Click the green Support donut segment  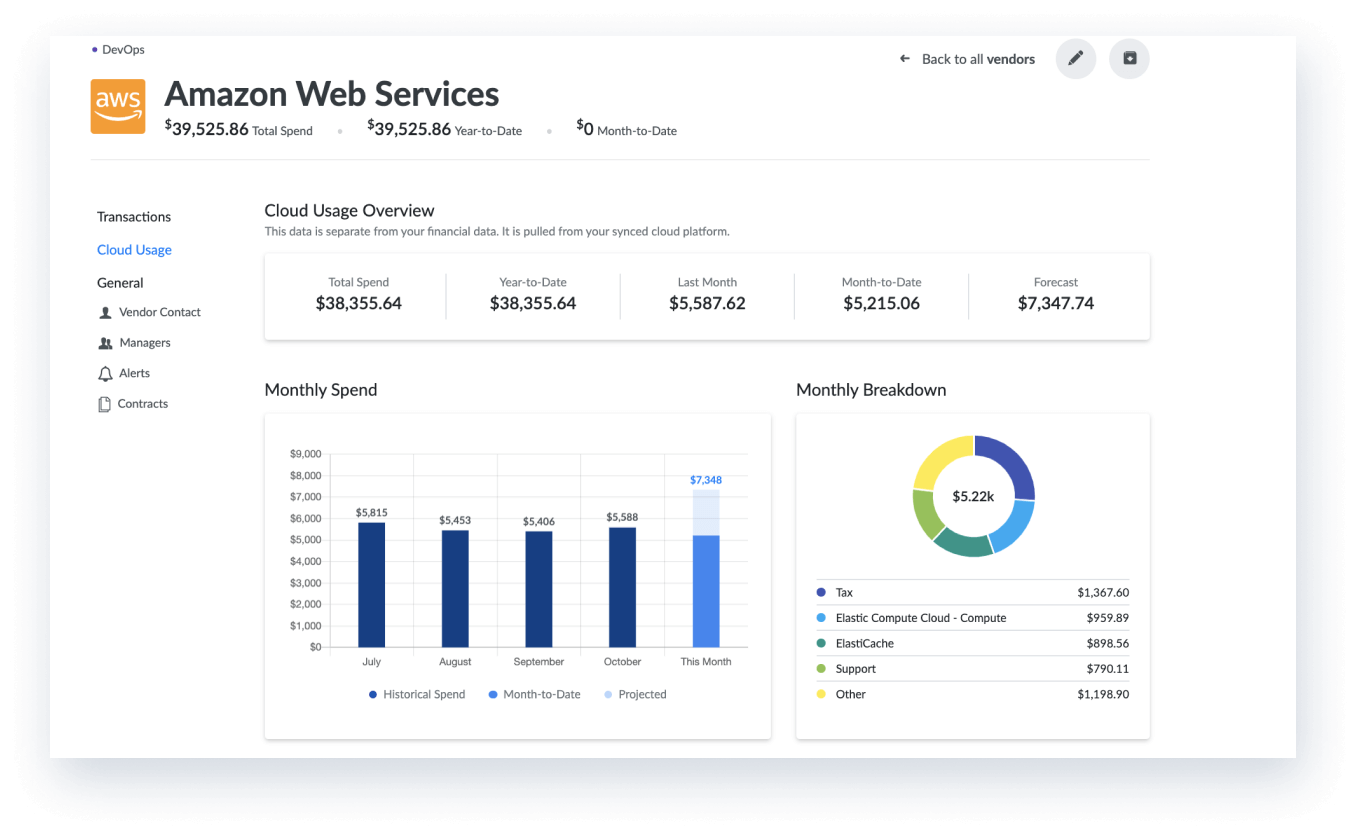pyautogui.click(x=927, y=514)
